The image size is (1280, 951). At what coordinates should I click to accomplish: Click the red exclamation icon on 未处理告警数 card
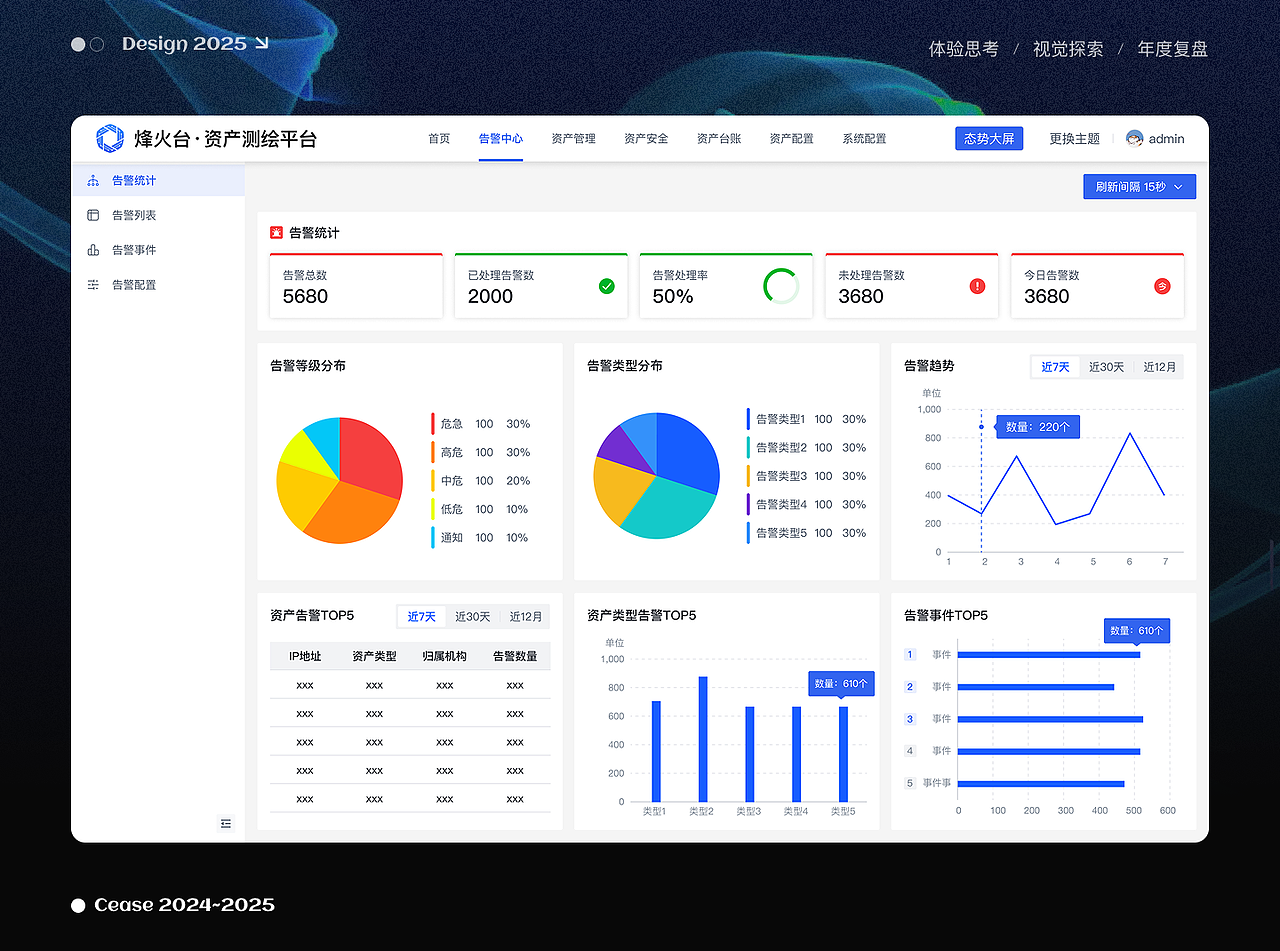click(977, 286)
